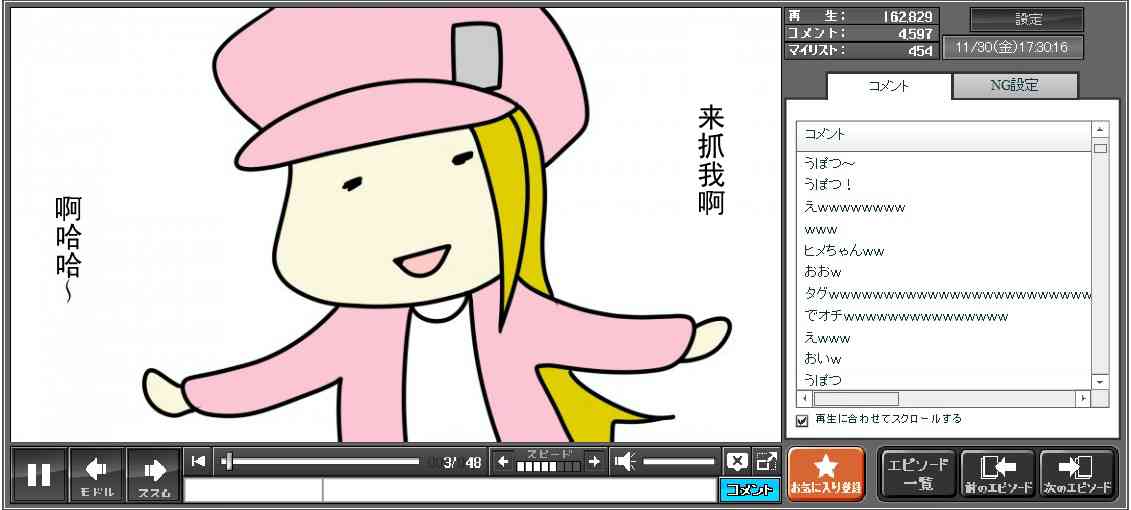Submit comment with the blue コメント button
The width and height of the screenshot is (1131, 510).
749,490
